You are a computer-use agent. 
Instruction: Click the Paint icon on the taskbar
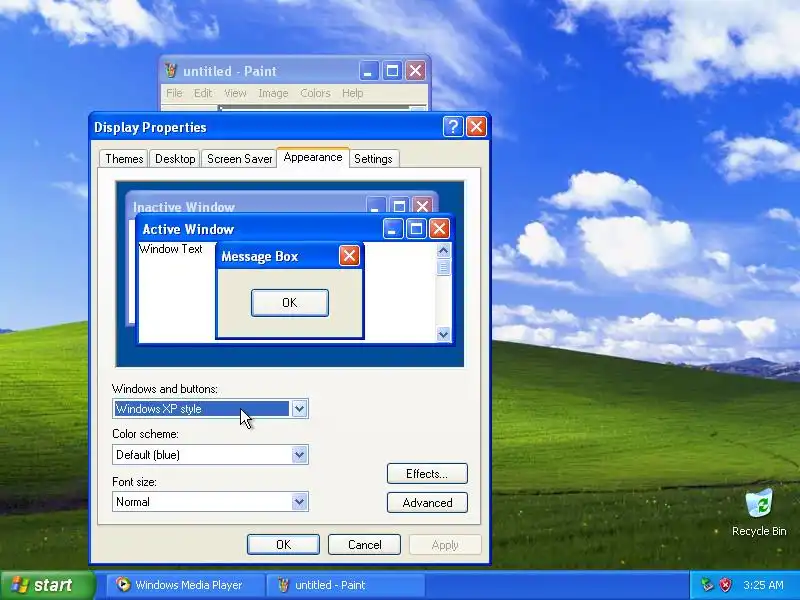click(x=283, y=585)
